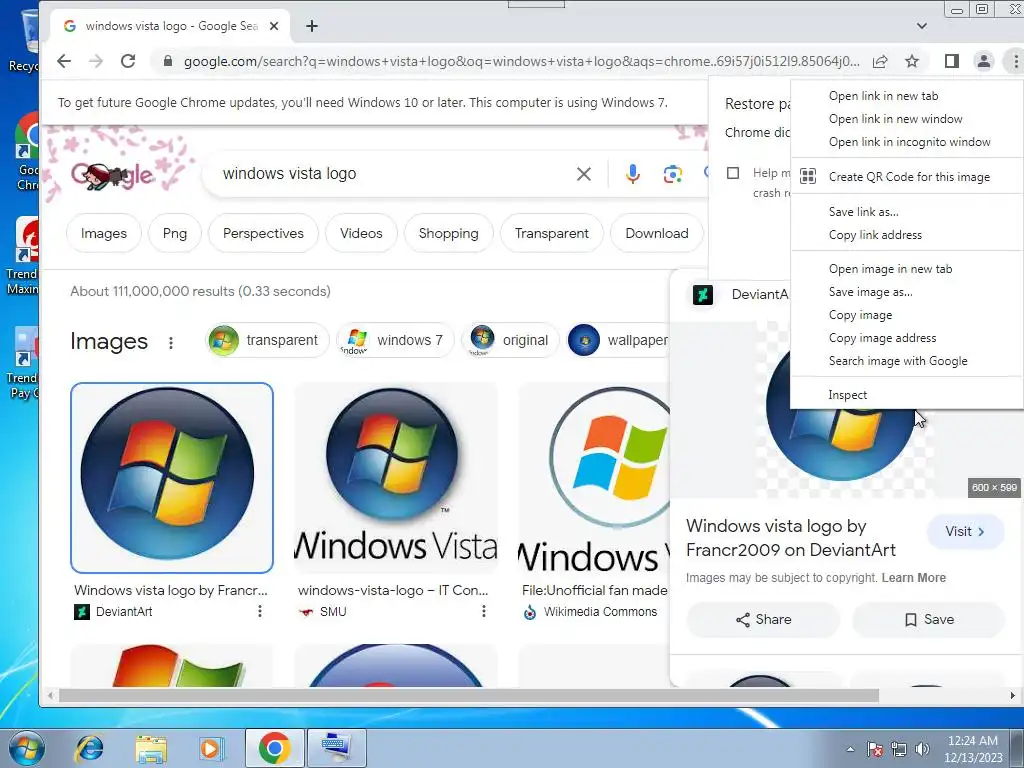Image resolution: width=1024 pixels, height=768 pixels.
Task: Click the volume speaker tray icon
Action: (922, 749)
